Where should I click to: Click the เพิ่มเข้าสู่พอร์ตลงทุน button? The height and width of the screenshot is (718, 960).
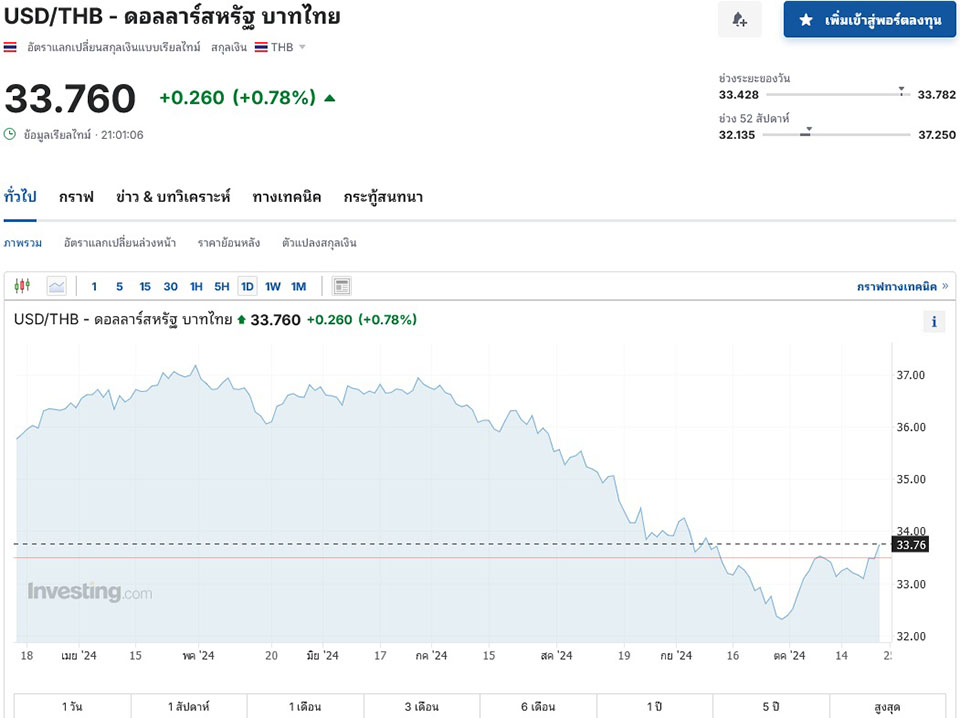870,20
